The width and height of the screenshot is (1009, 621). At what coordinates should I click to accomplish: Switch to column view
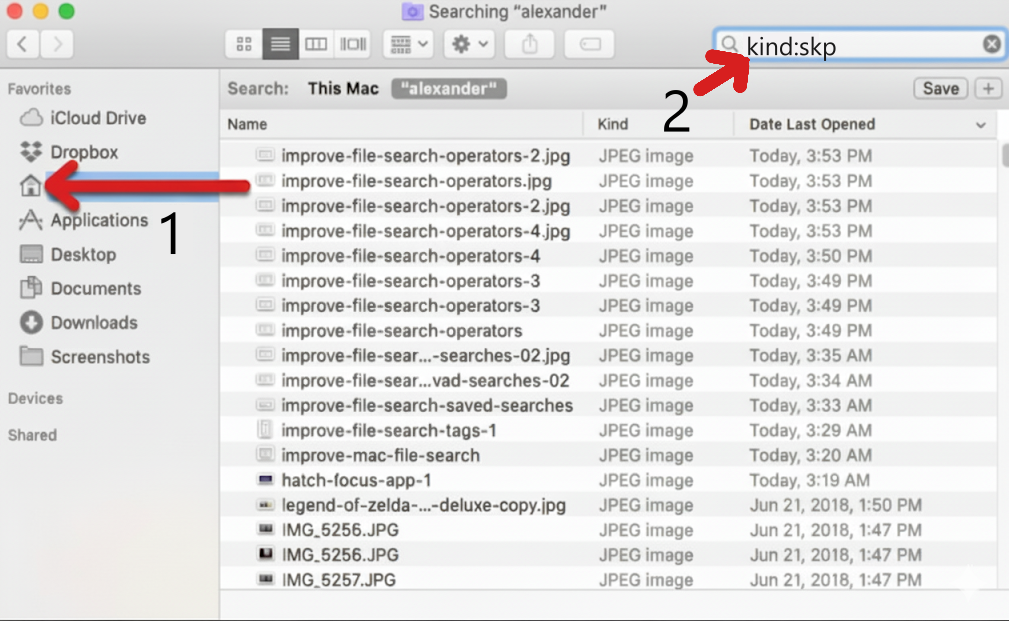[x=316, y=43]
